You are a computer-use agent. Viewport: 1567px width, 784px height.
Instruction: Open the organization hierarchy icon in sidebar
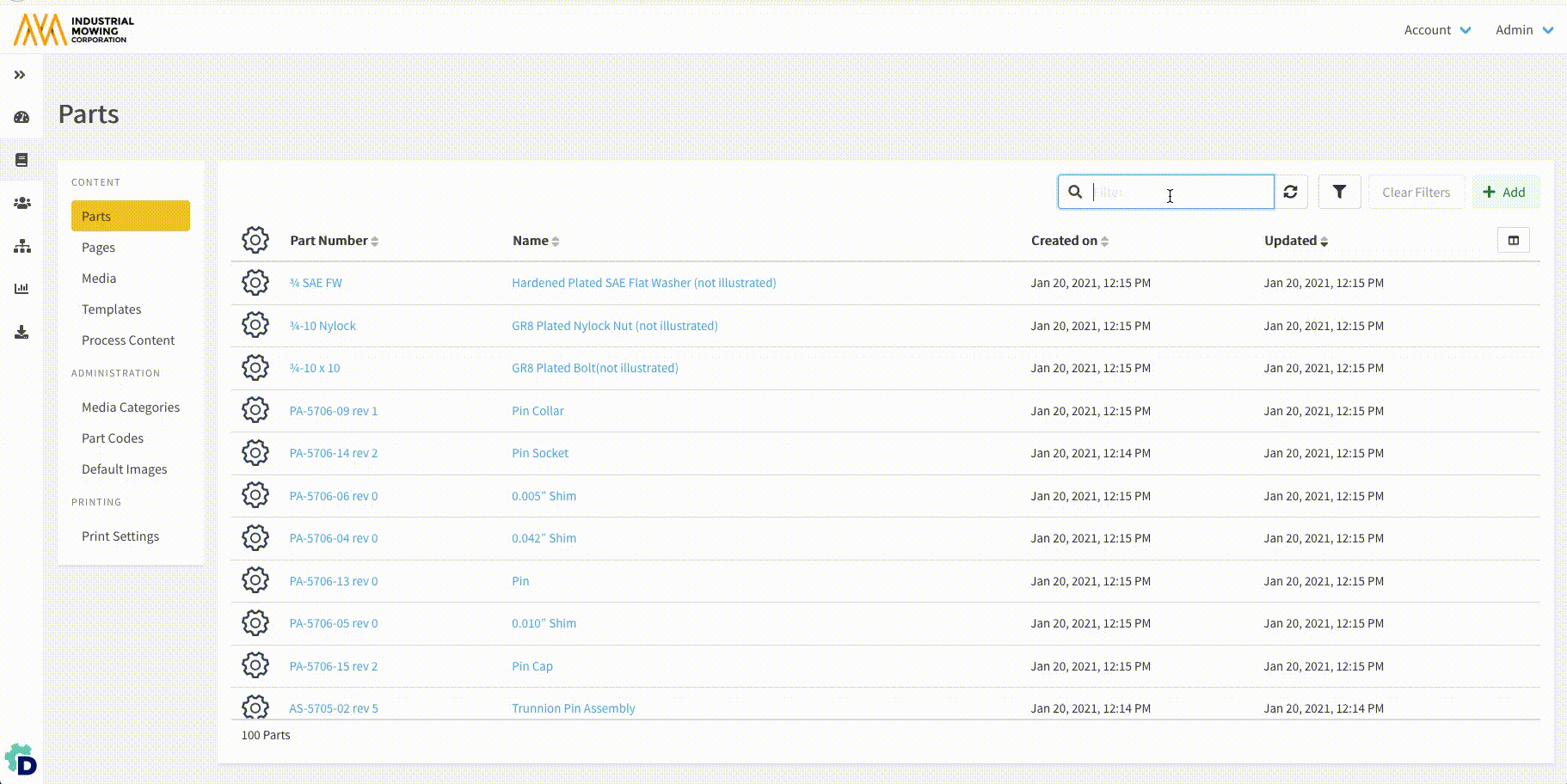point(22,247)
